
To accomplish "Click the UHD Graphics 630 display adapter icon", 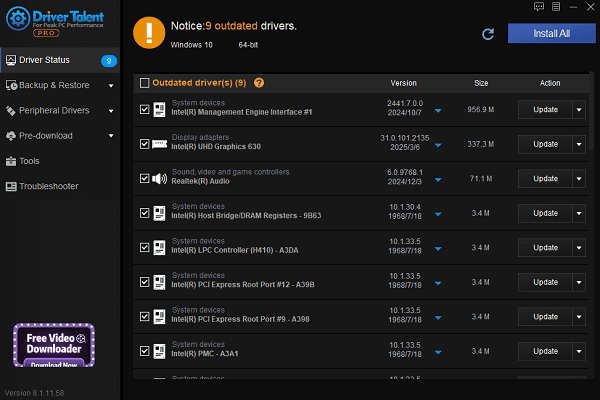I will [160, 144].
